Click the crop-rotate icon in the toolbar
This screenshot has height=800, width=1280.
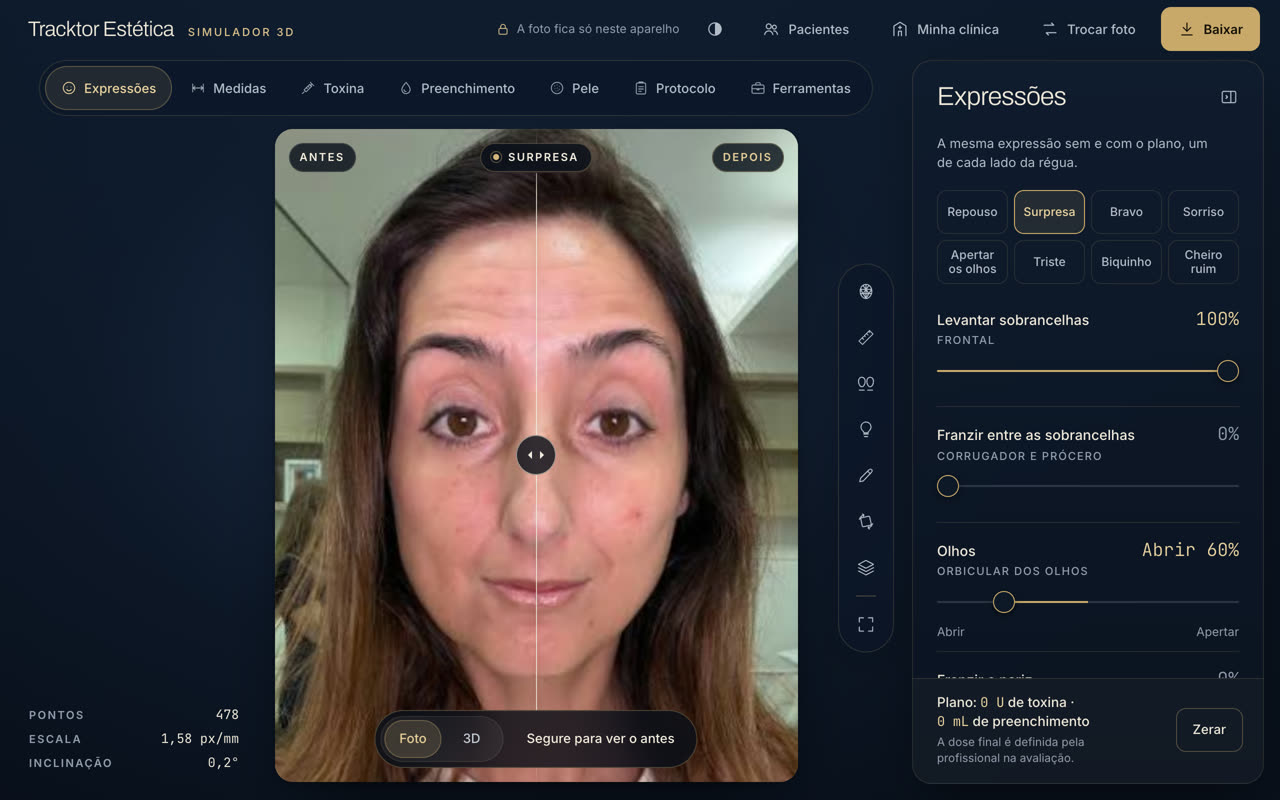(866, 521)
